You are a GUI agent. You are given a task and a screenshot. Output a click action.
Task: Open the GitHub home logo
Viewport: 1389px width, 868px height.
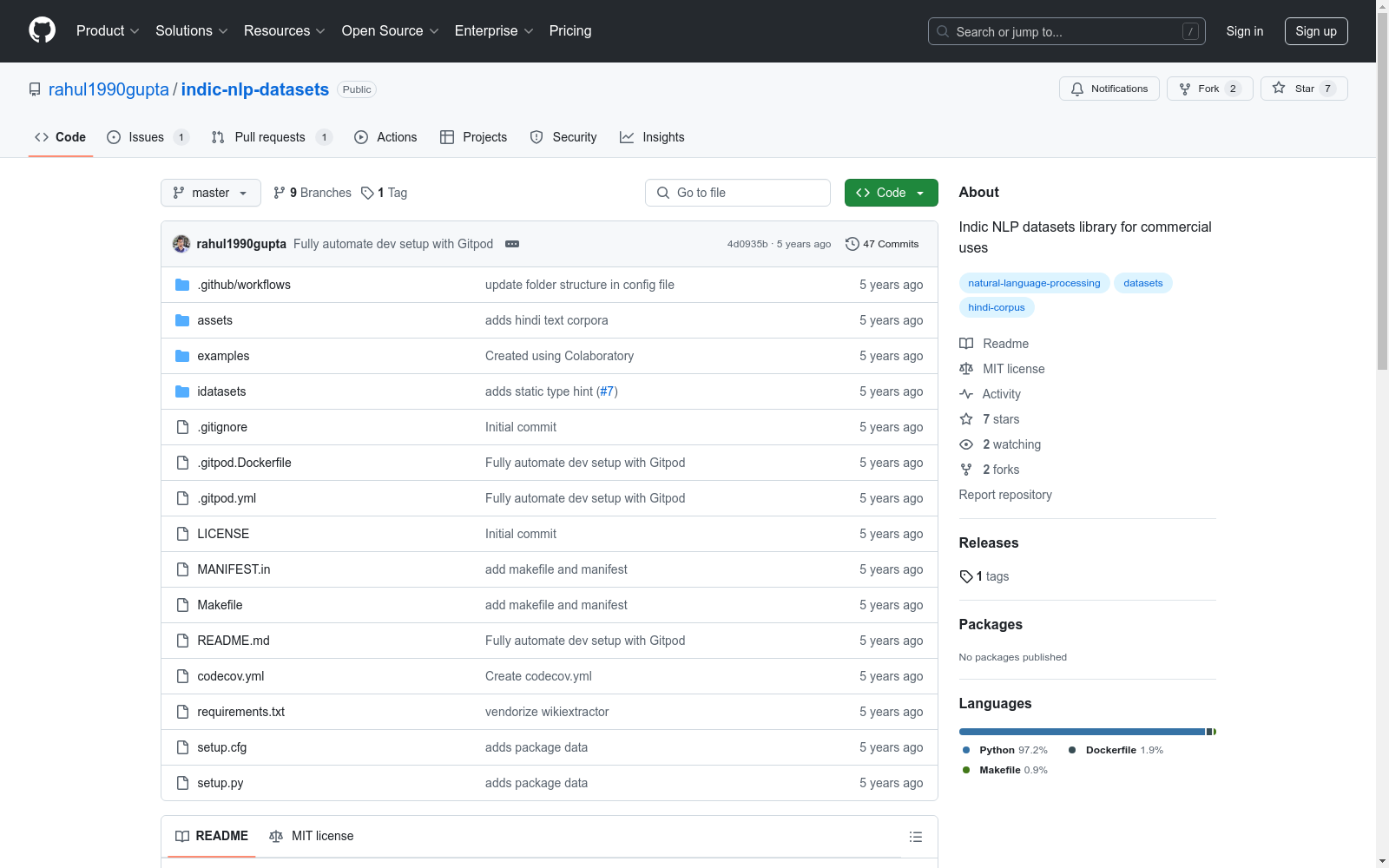(x=42, y=30)
